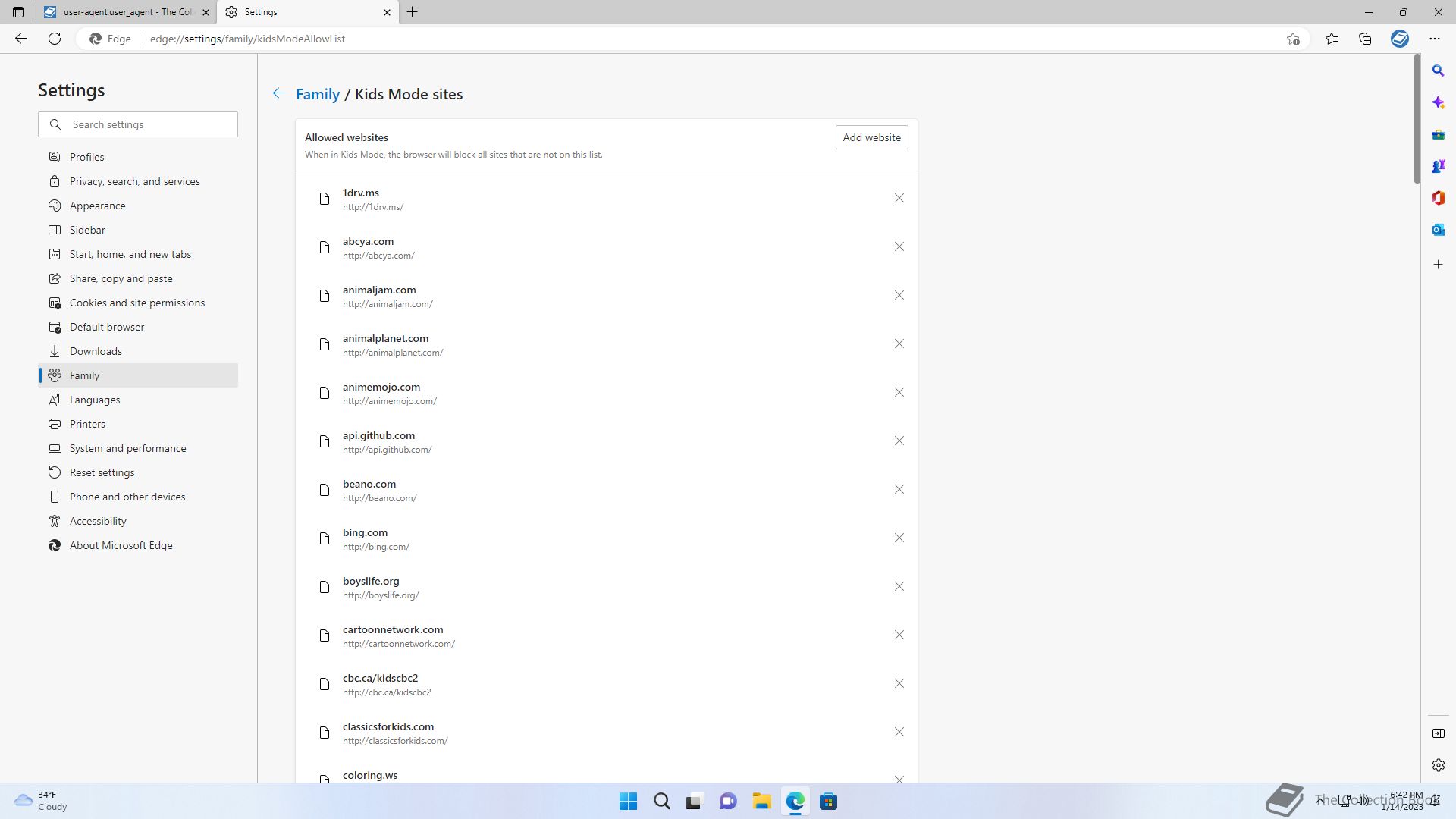Remove abcya.com from allowed list

tap(899, 246)
